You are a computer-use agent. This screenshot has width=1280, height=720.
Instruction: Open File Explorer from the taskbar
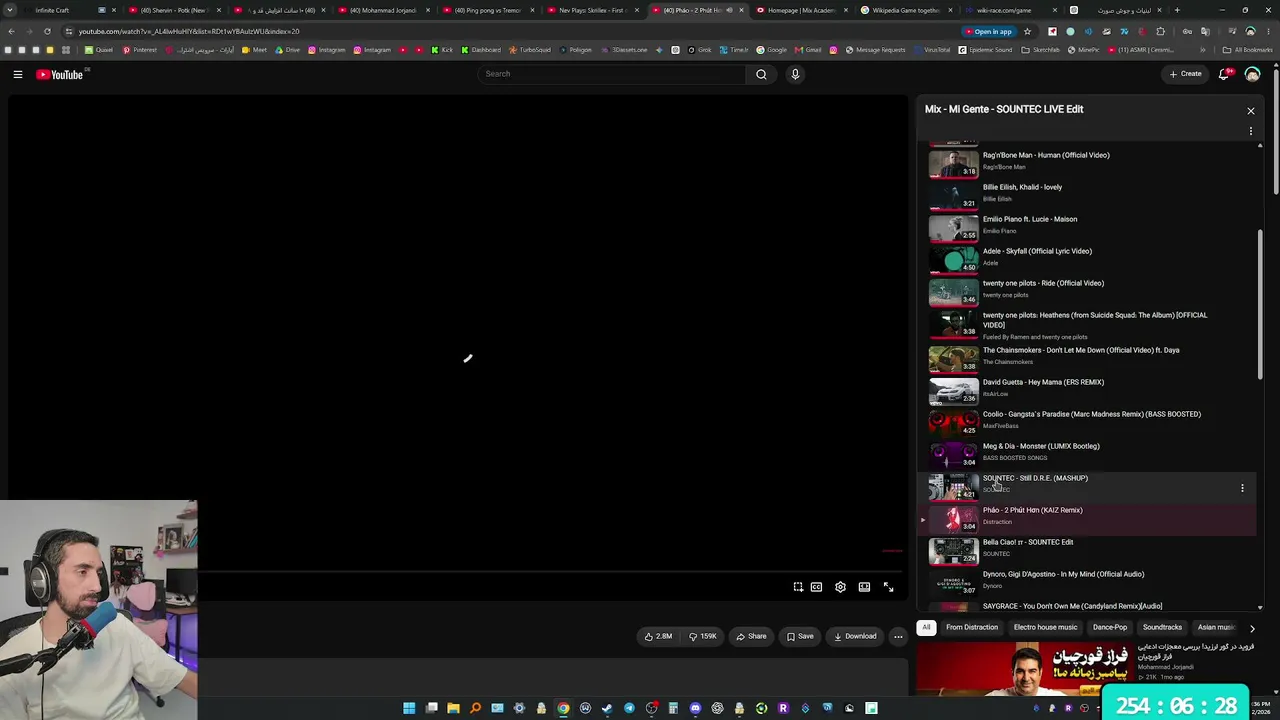pyautogui.click(x=453, y=708)
